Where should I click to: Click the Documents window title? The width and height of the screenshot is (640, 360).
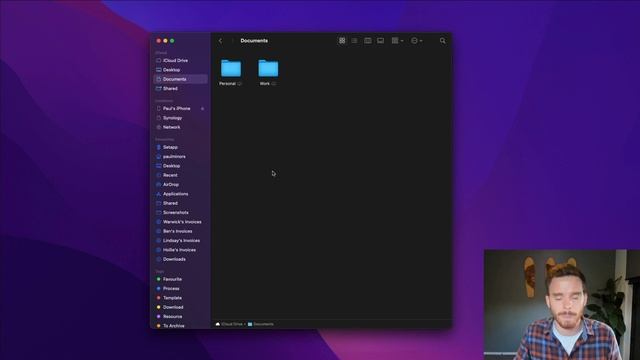tap(254, 41)
